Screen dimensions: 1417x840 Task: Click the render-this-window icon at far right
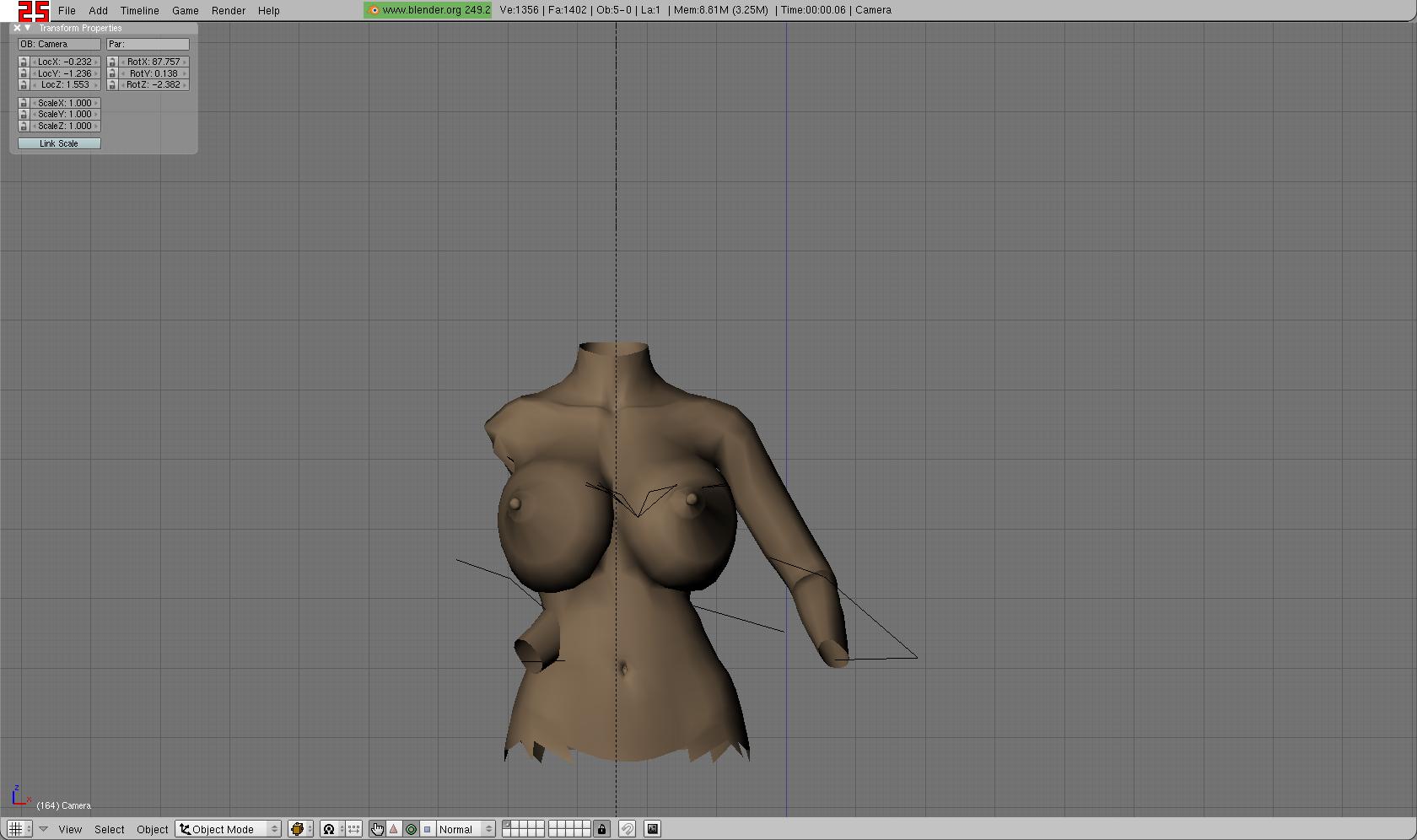(652, 829)
